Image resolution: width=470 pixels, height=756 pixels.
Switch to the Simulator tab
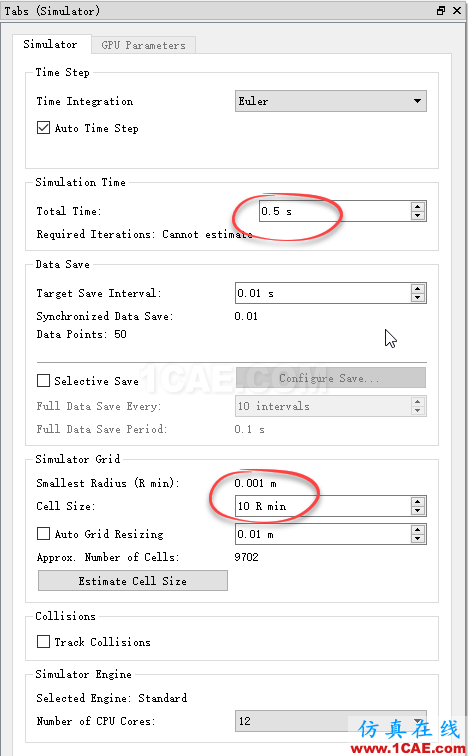[x=51, y=44]
